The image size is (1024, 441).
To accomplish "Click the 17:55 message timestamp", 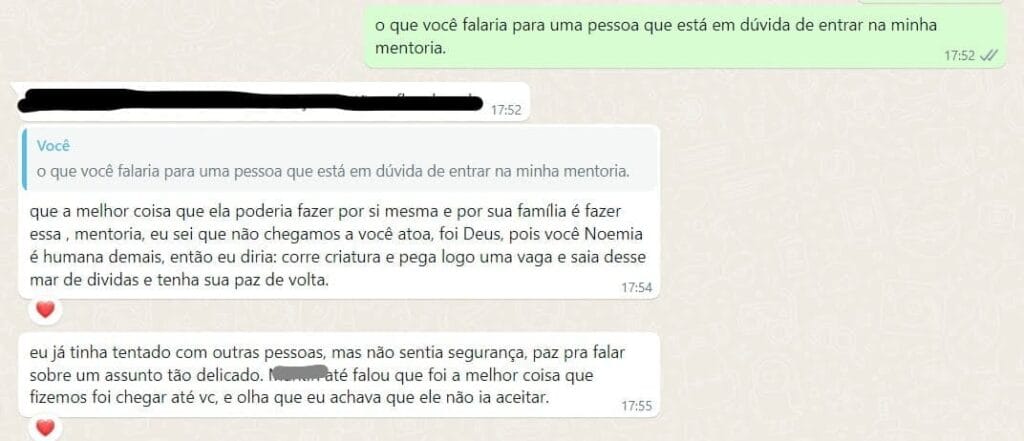I will pyautogui.click(x=636, y=406).
